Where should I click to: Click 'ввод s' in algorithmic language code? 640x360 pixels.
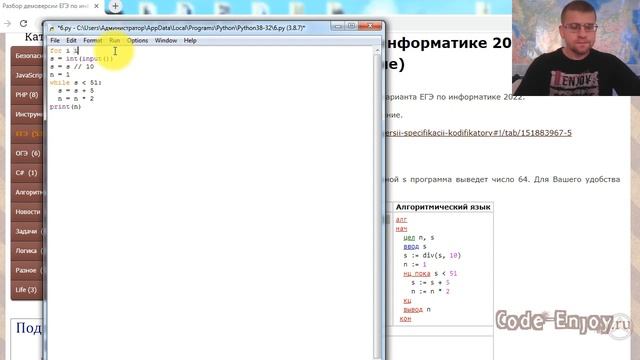[x=415, y=247]
